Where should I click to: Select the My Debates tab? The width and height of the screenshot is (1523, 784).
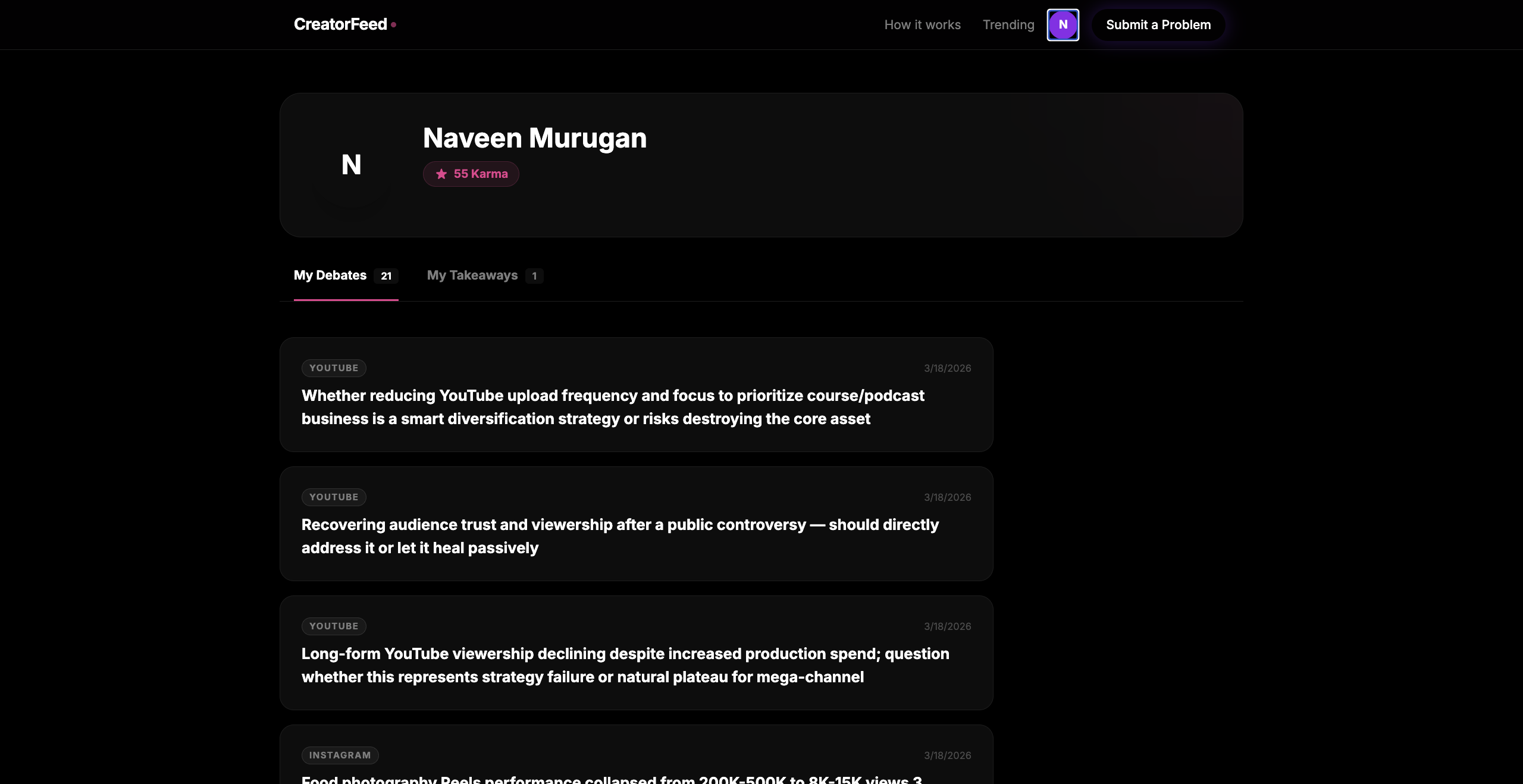click(x=330, y=275)
